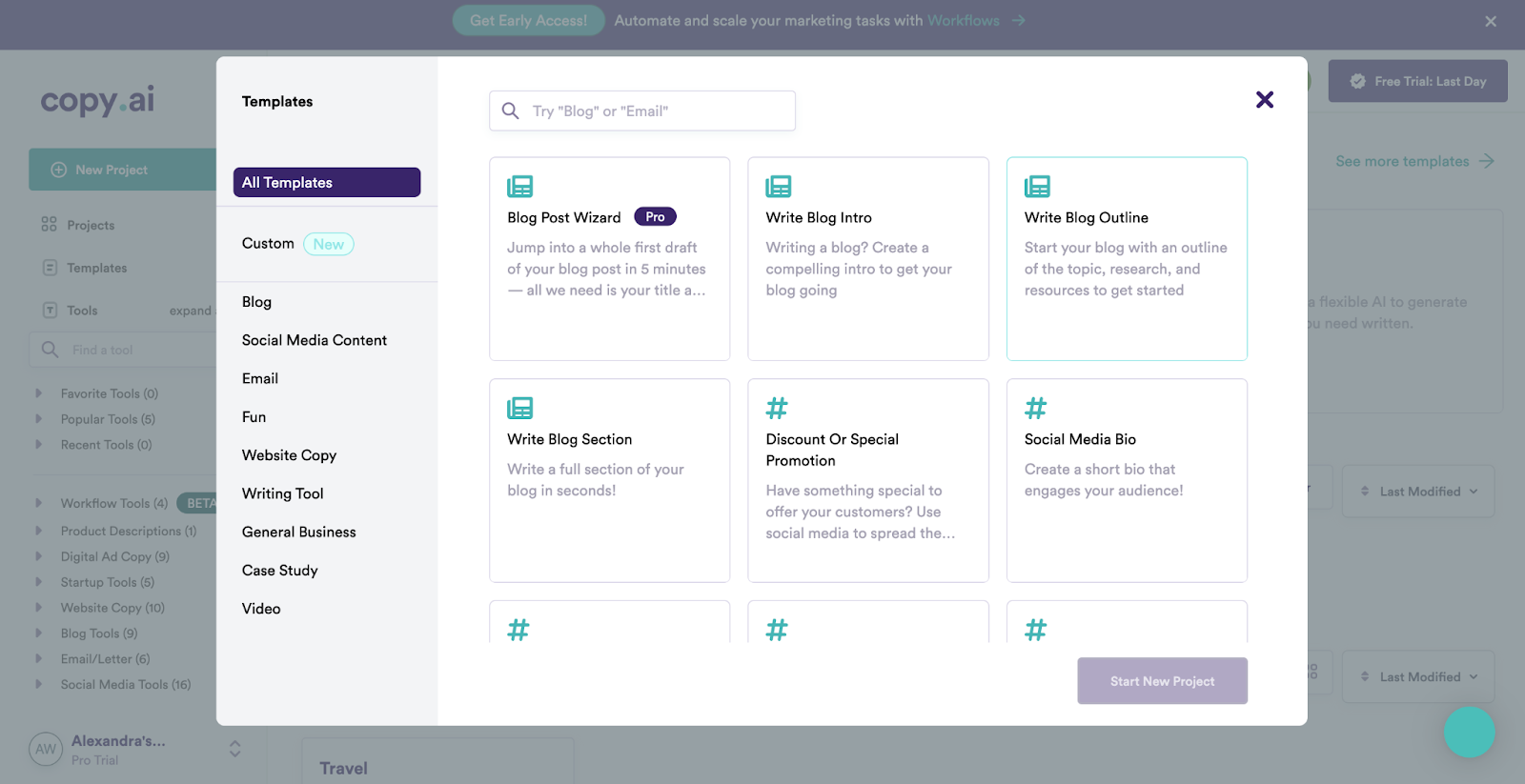Screen dimensions: 1525x784
Task: Click Start New Project button
Action: click(x=1163, y=681)
